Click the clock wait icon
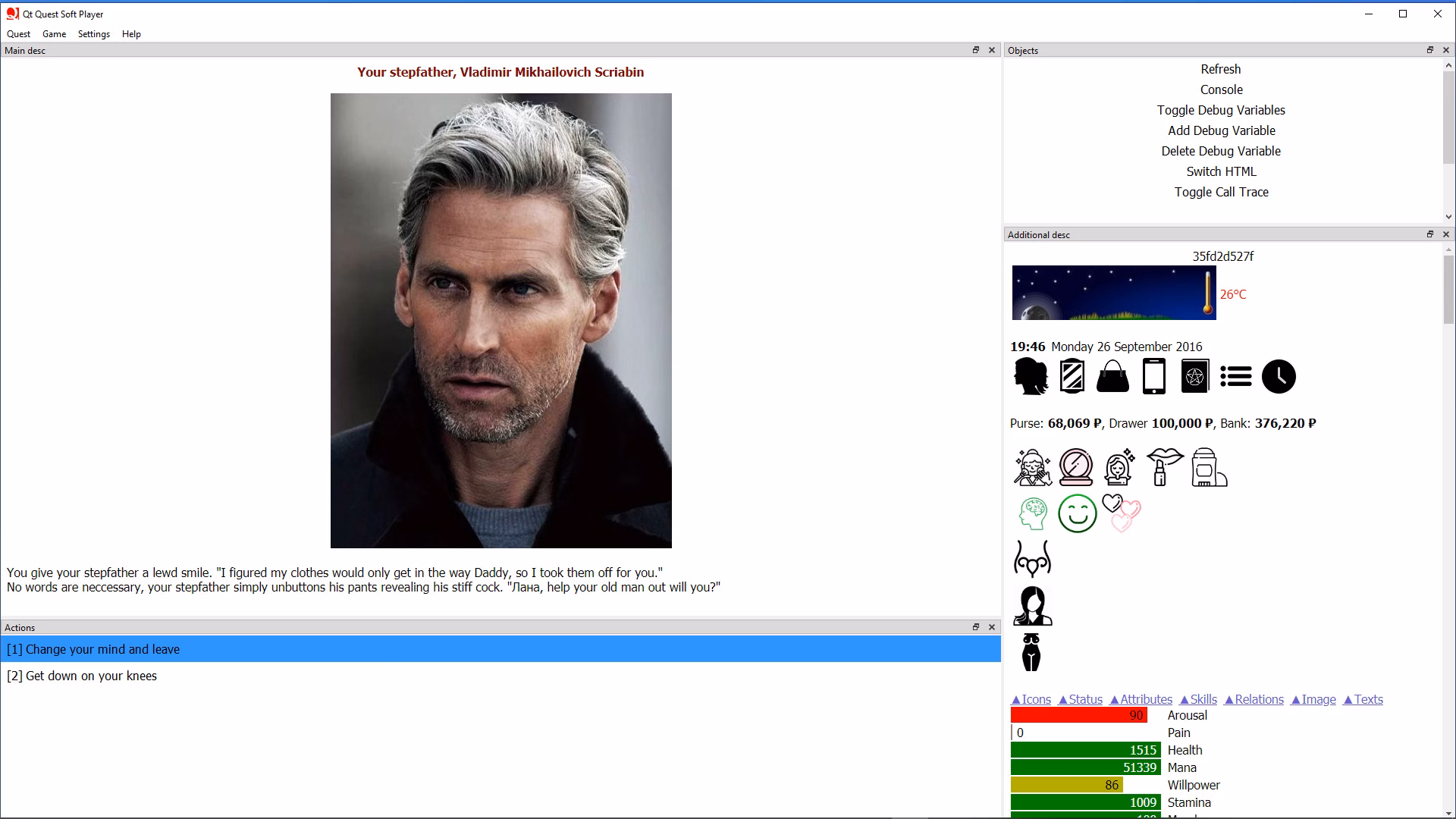This screenshot has height=819, width=1456. [1279, 376]
